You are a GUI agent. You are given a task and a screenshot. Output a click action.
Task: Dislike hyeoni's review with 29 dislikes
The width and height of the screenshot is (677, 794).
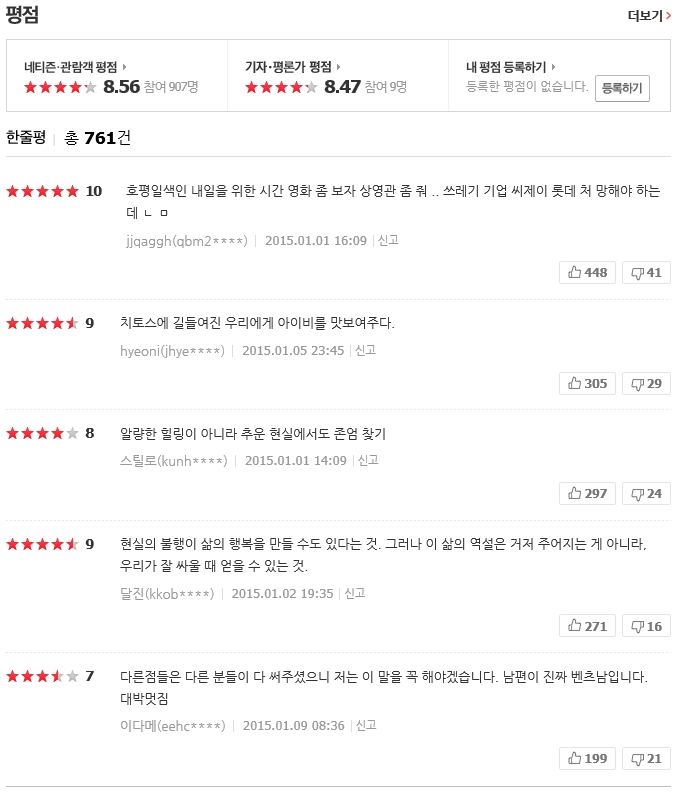pos(646,383)
